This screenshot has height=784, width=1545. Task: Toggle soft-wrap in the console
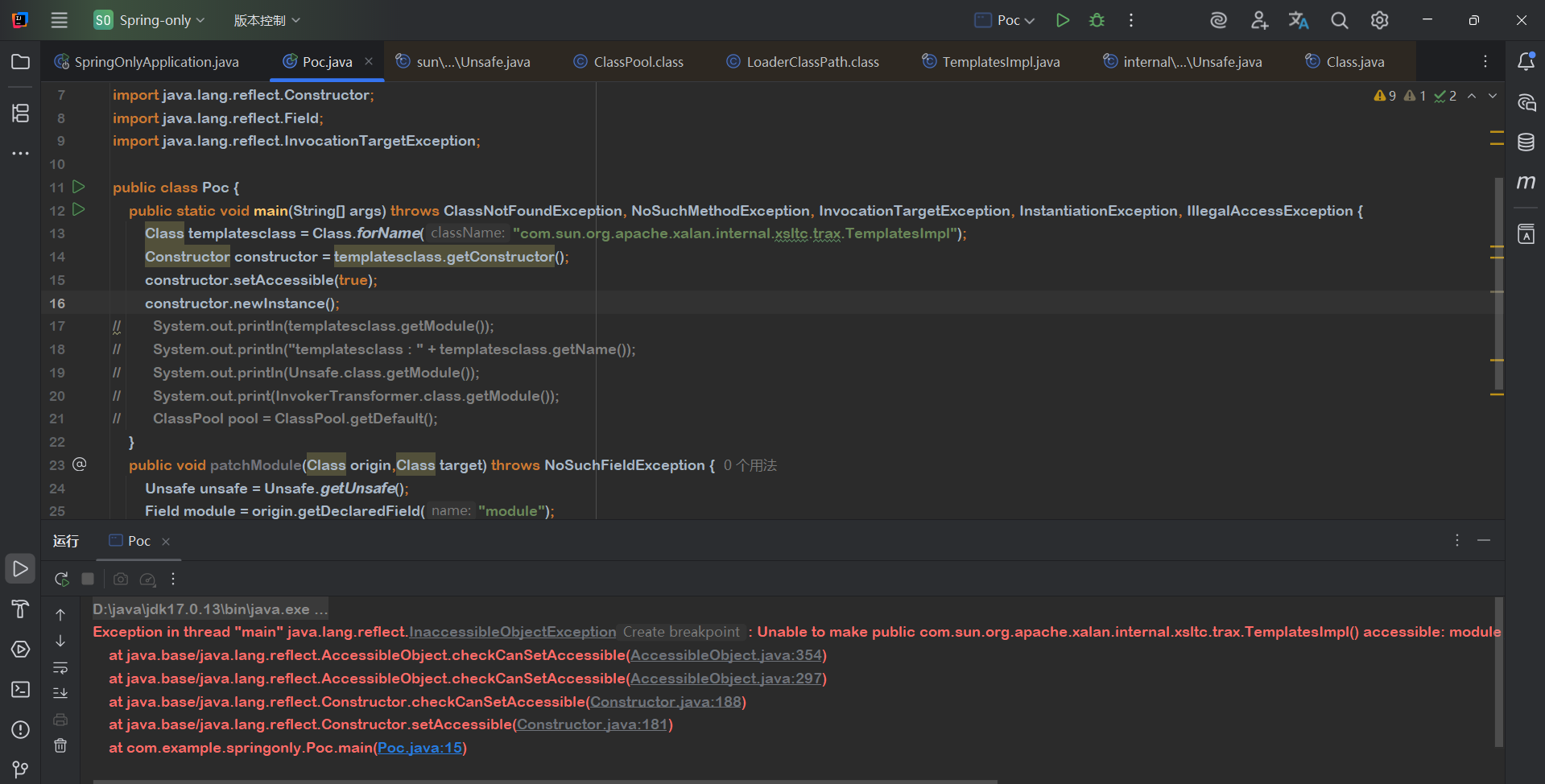coord(60,667)
